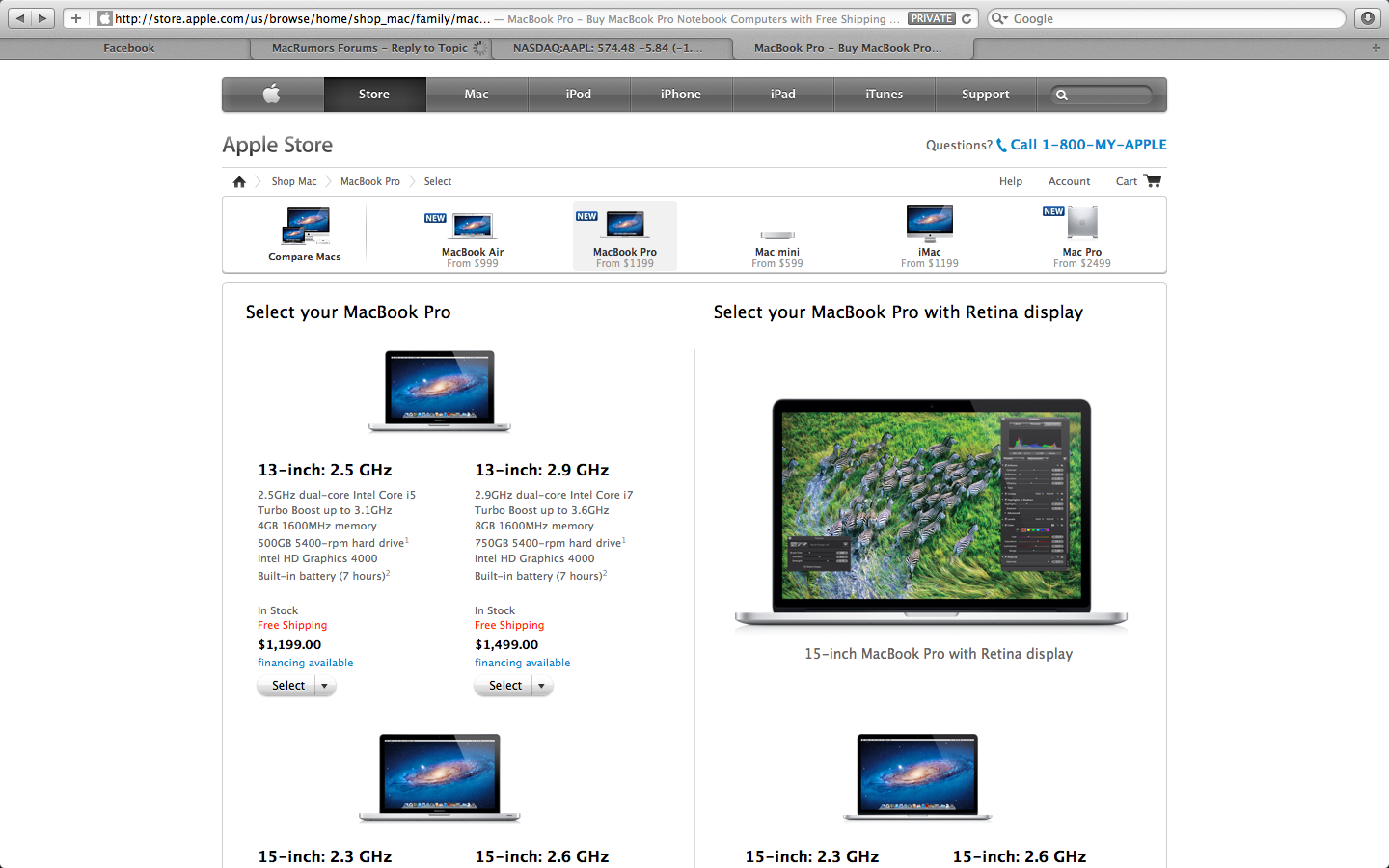
Task: Click the Apple Store heading
Action: (278, 145)
